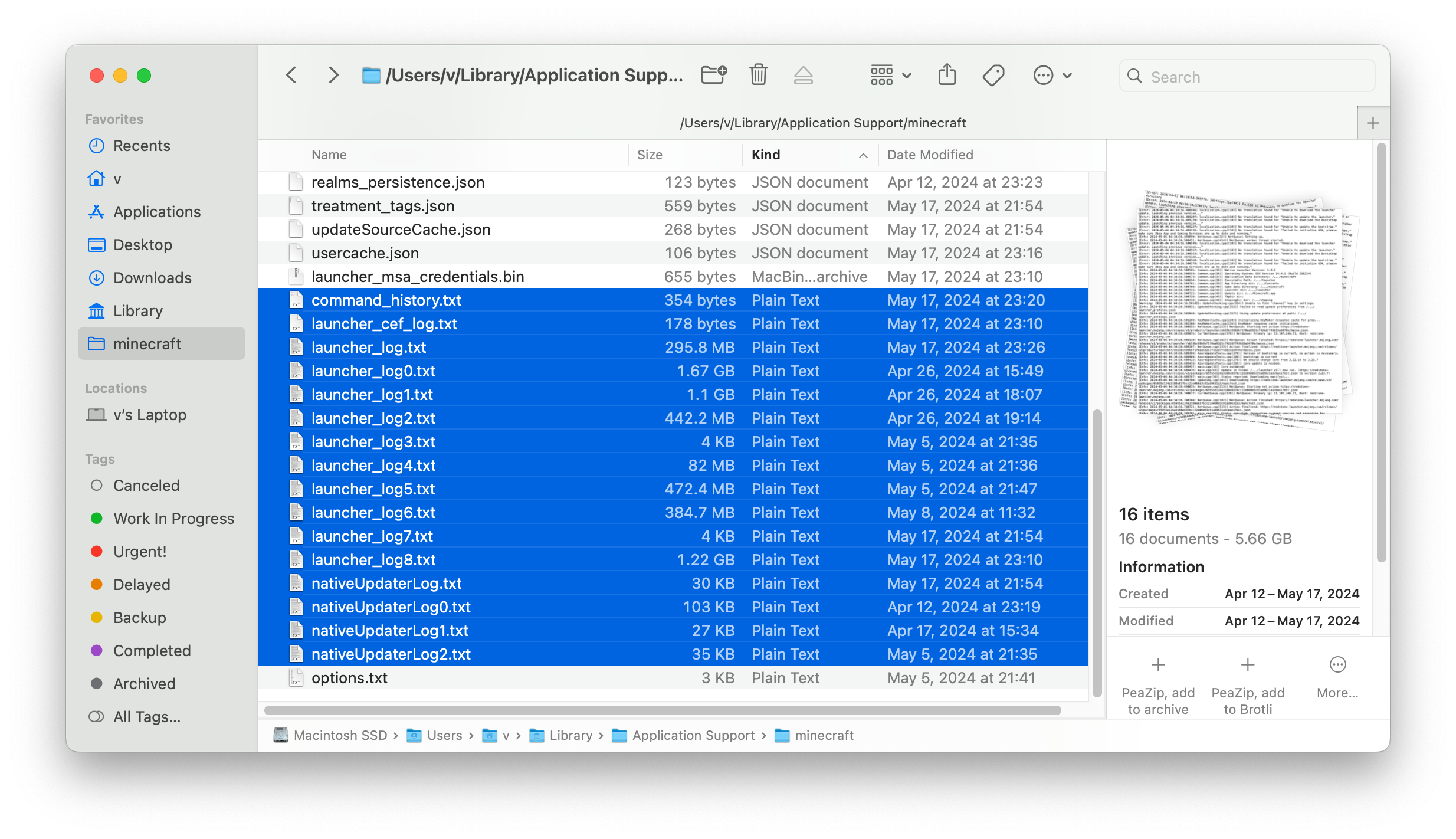Click the Trash delete icon
The height and width of the screenshot is (839, 1456).
[759, 75]
